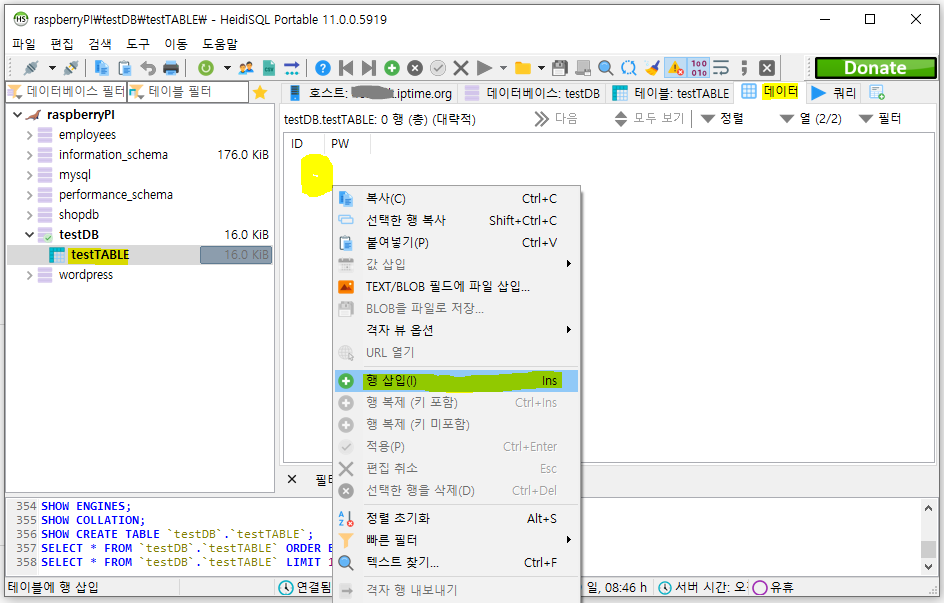Open 격자 뷰 옵션 submenu

pos(456,330)
